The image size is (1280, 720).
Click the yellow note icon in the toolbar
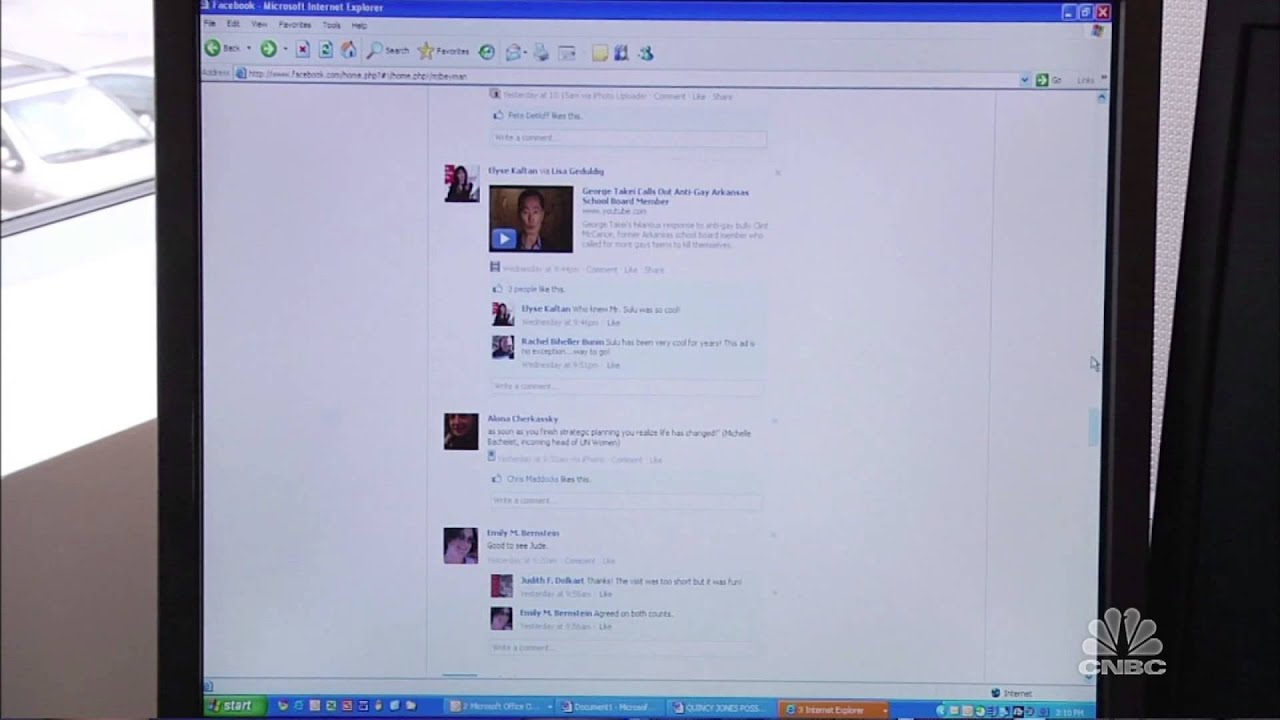click(600, 53)
